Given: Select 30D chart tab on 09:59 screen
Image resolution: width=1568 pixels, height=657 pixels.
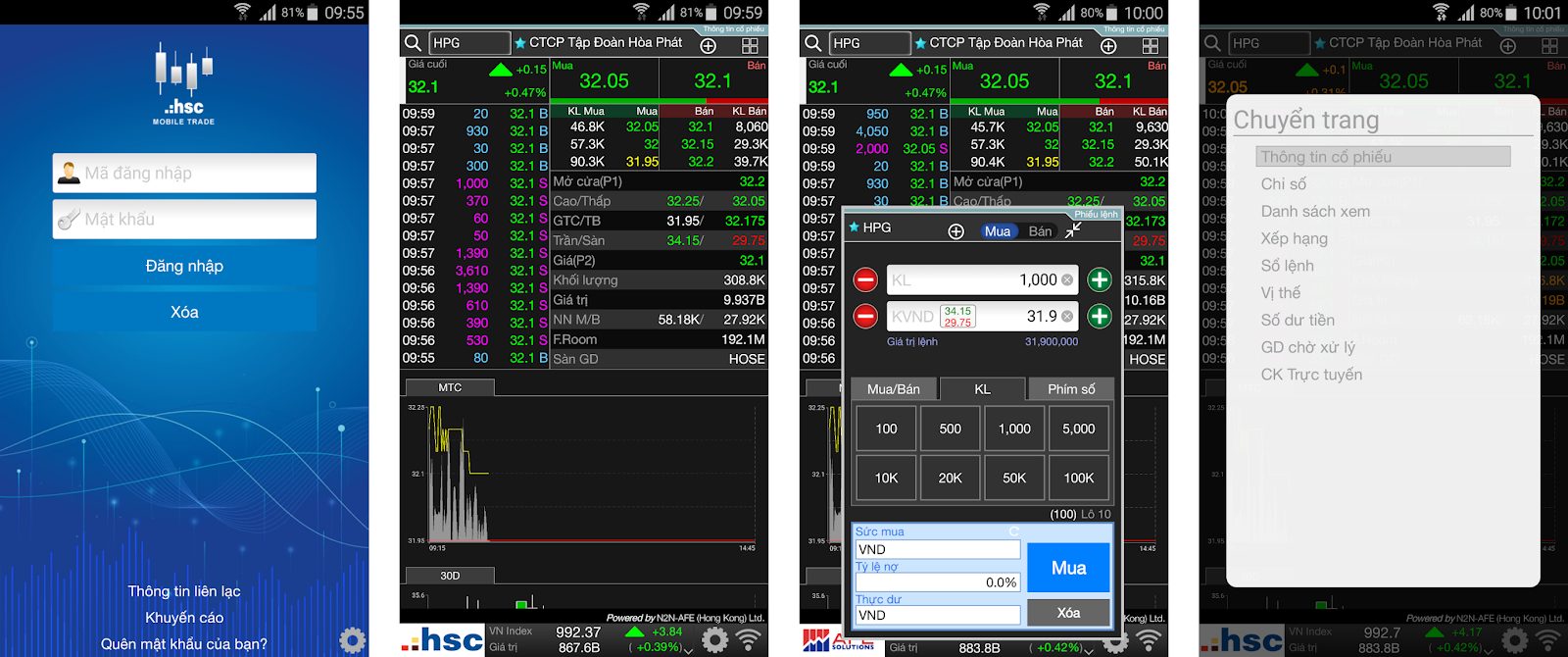Looking at the screenshot, I should tap(450, 576).
